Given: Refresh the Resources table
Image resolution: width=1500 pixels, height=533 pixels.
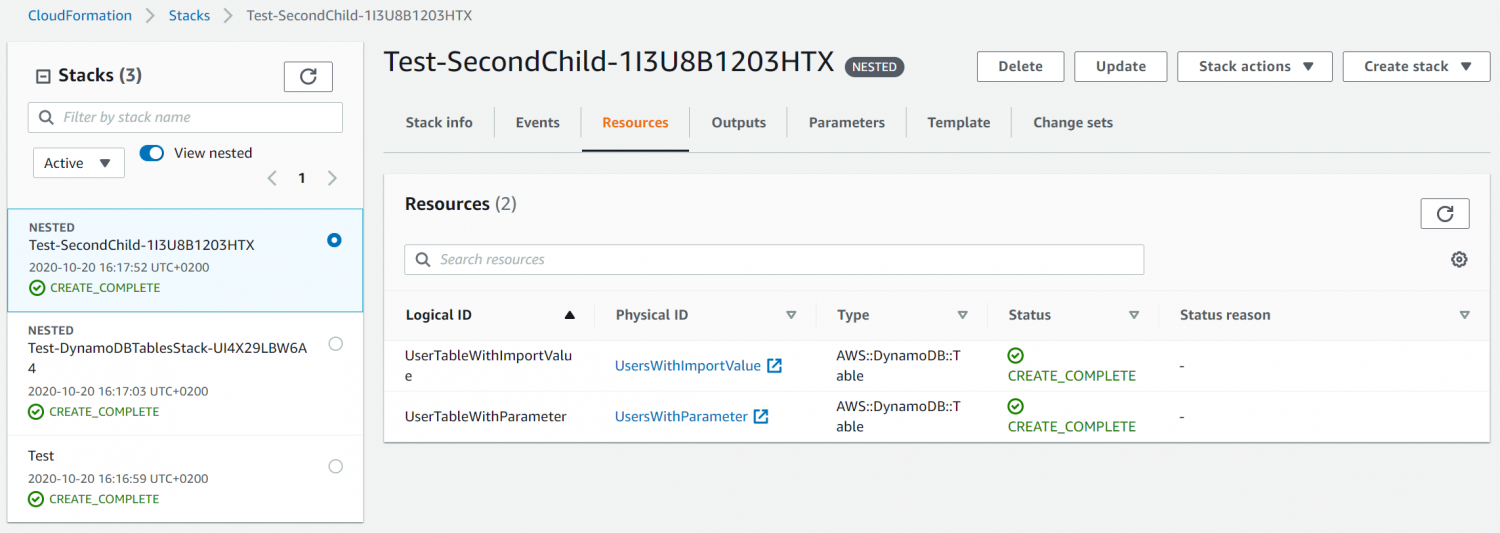Looking at the screenshot, I should coord(1444,214).
